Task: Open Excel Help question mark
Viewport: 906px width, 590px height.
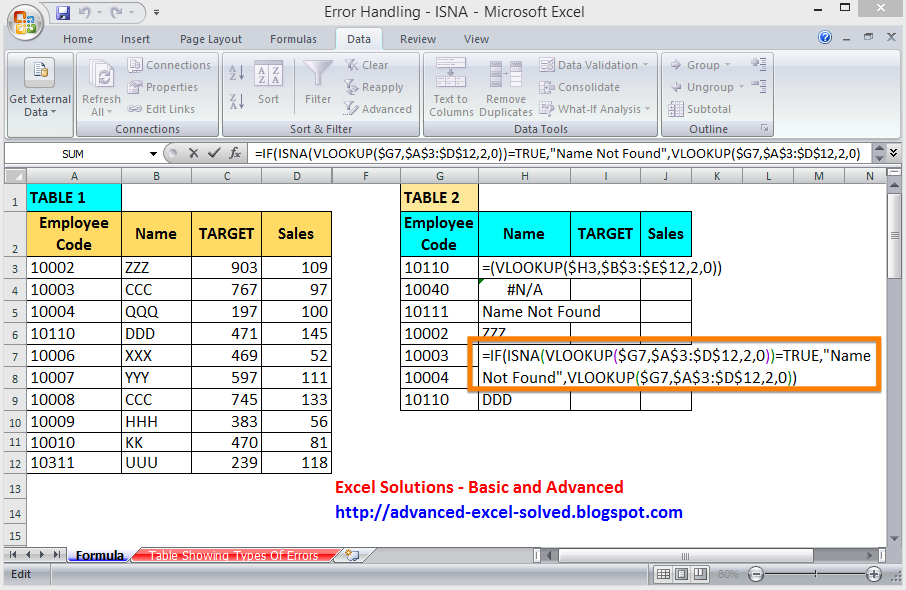Action: tap(825, 38)
